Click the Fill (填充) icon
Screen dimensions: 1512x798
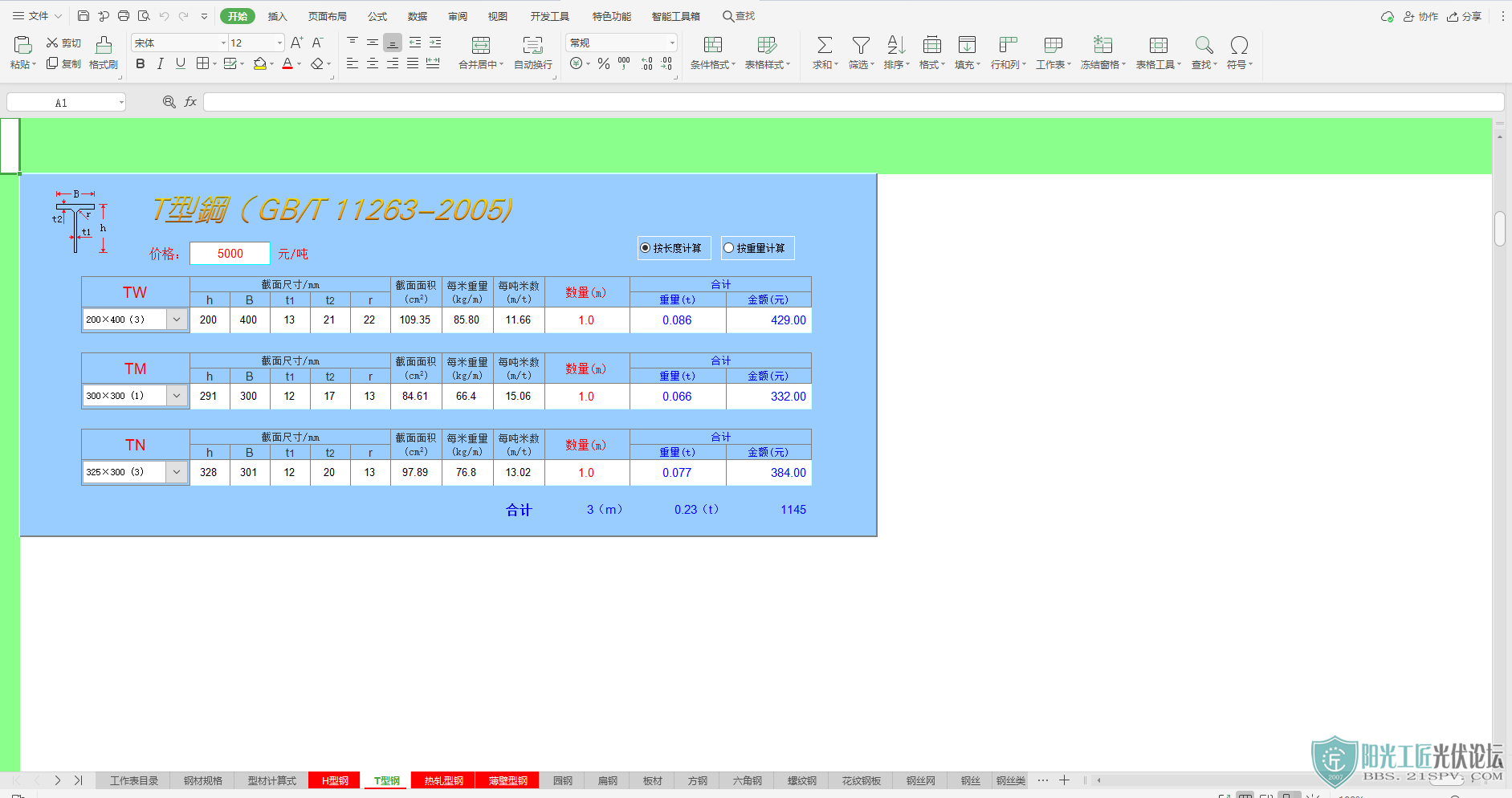(968, 45)
